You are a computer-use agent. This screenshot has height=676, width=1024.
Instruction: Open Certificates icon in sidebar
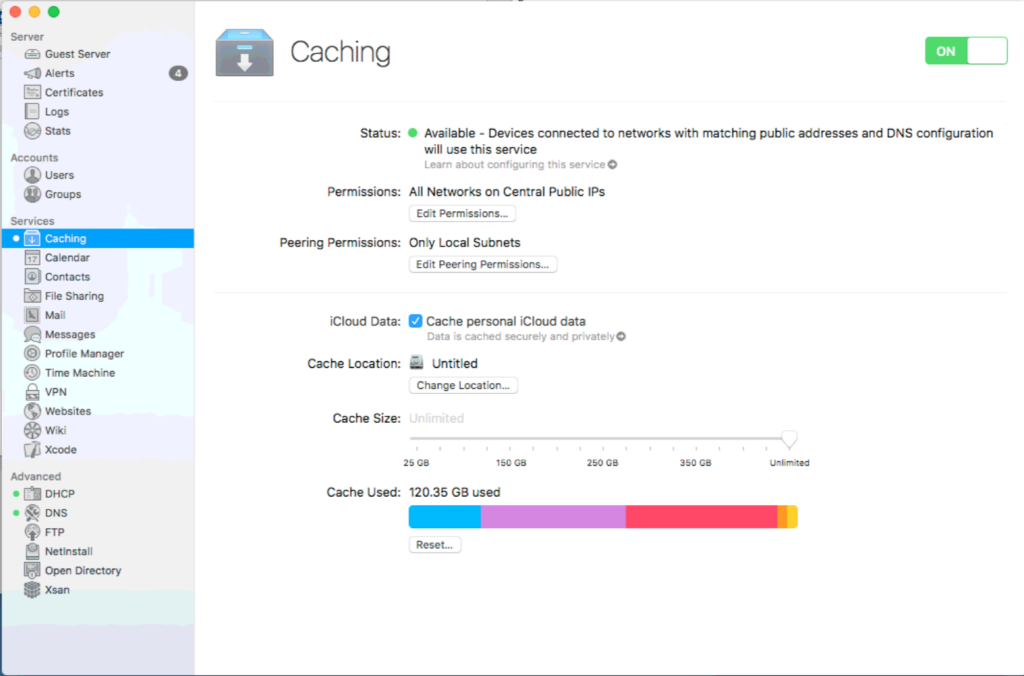(32, 92)
